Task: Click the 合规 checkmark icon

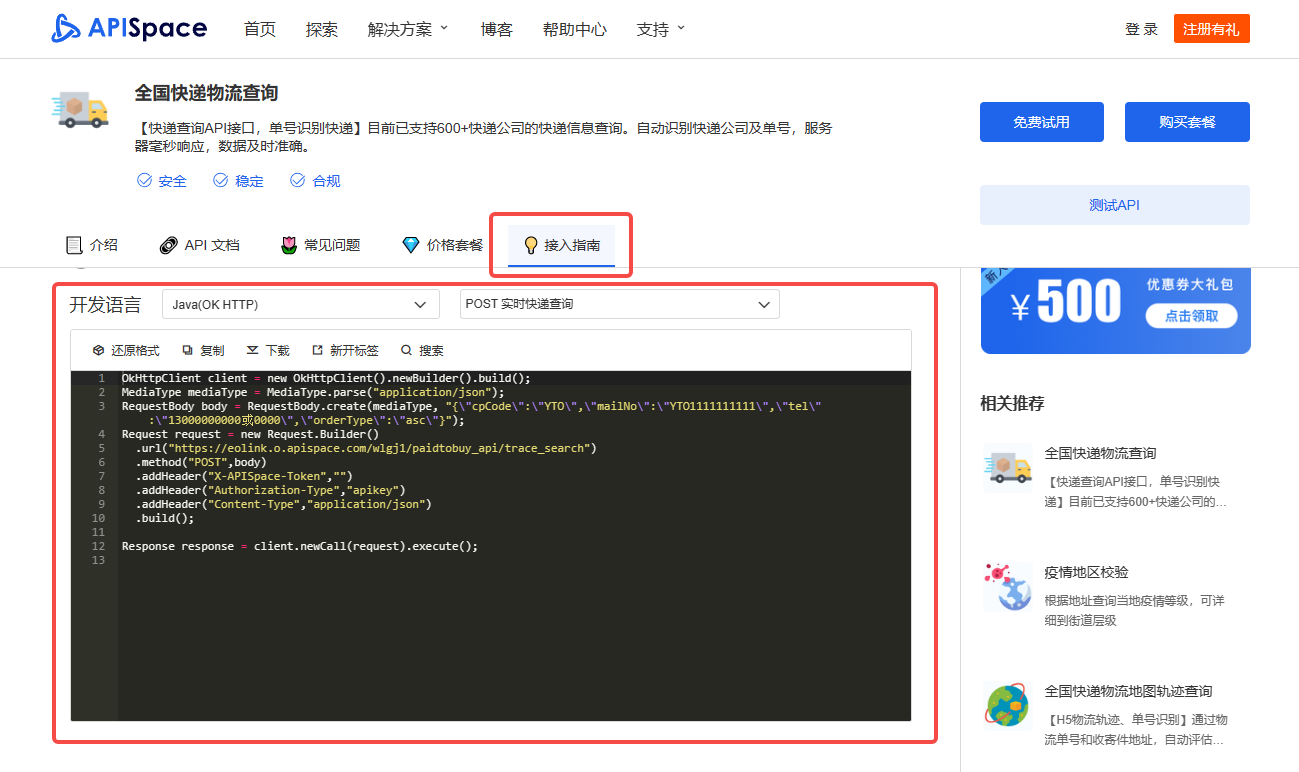Action: pyautogui.click(x=297, y=181)
